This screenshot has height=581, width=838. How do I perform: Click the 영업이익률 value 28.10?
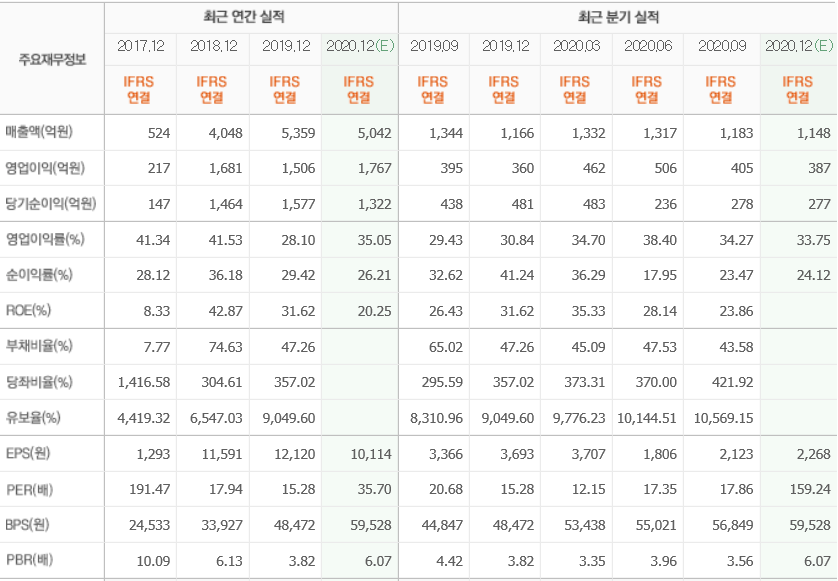298,240
